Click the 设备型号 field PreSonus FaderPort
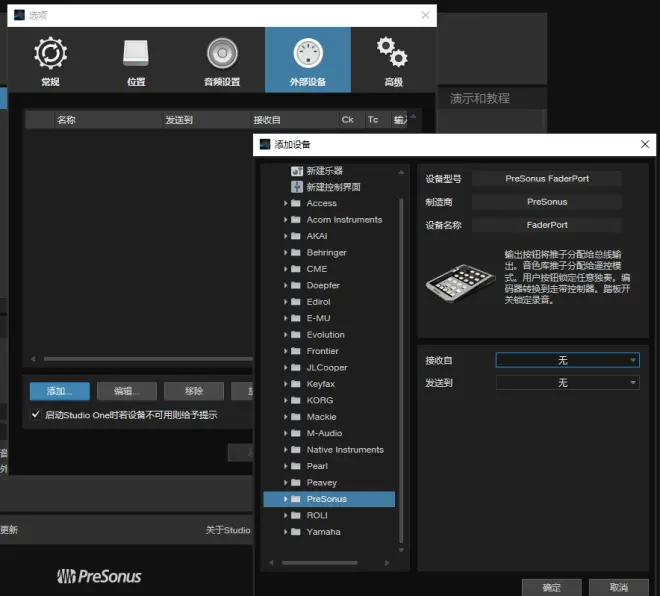 pos(547,178)
